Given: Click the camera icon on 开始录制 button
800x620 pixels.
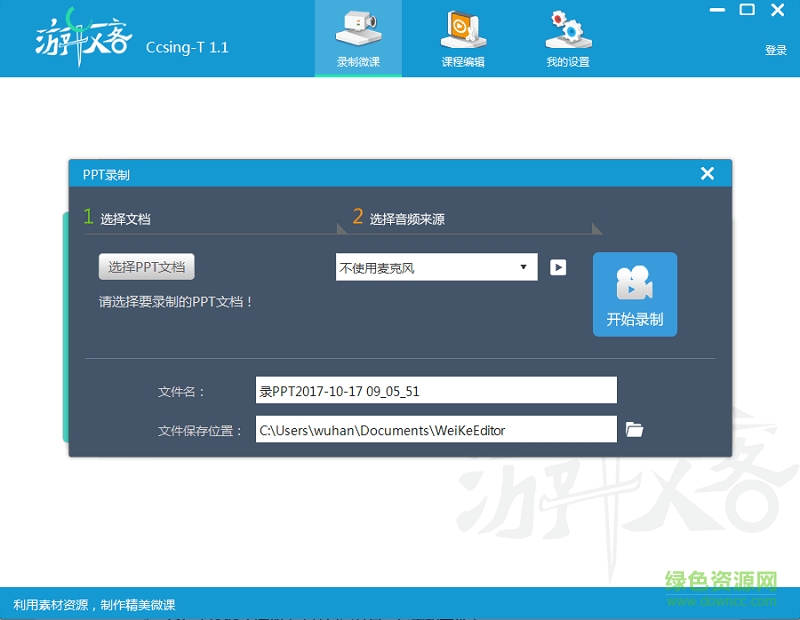Looking at the screenshot, I should [634, 283].
